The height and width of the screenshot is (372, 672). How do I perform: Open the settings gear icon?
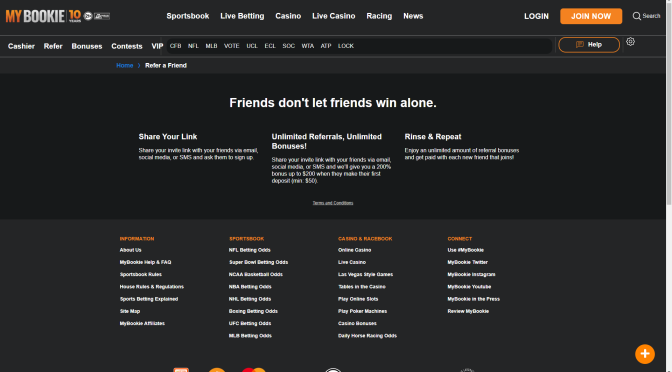[x=630, y=42]
